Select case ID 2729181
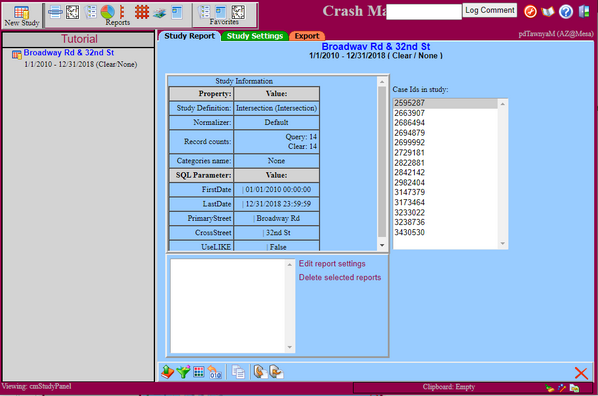The image size is (598, 396). pyautogui.click(x=445, y=153)
